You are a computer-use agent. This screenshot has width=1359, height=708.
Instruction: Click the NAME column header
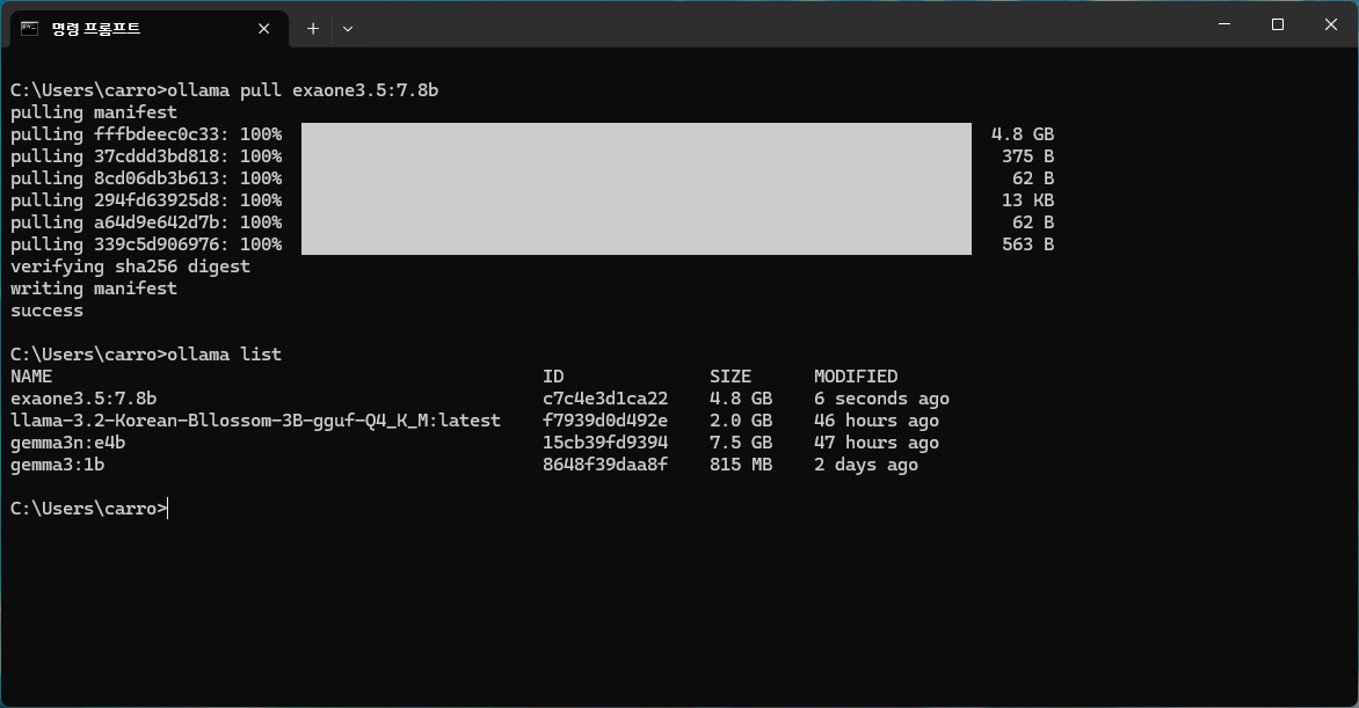(x=31, y=376)
